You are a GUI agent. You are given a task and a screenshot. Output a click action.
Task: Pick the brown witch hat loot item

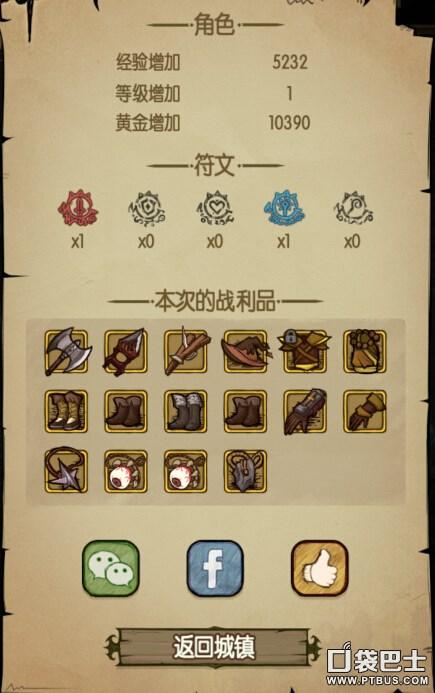point(246,352)
